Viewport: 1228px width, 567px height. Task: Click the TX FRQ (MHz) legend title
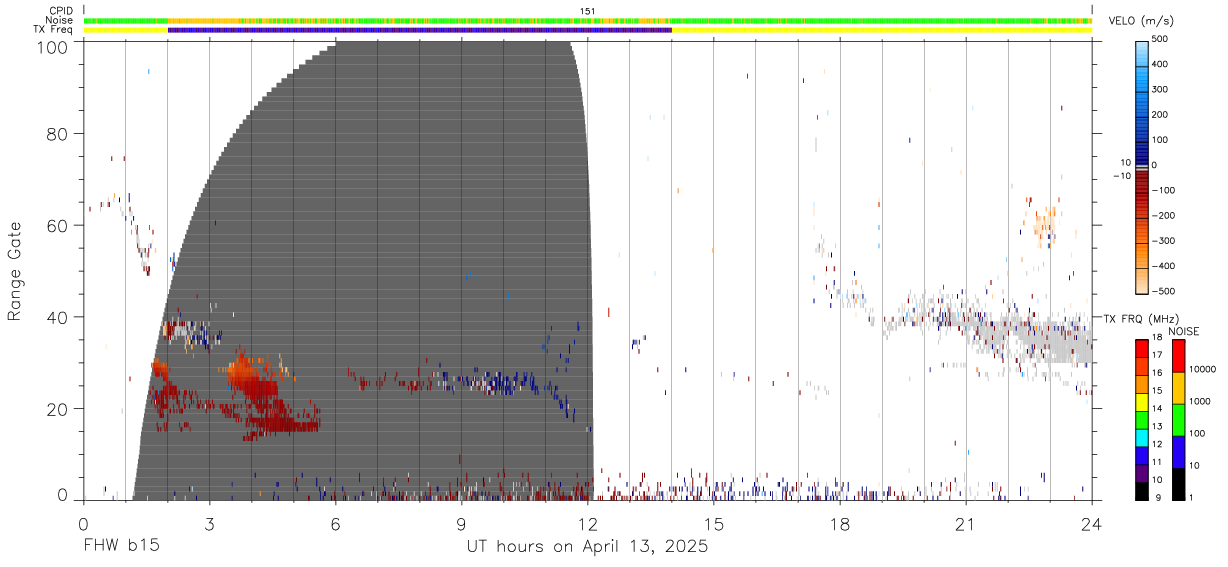pyautogui.click(x=1140, y=319)
